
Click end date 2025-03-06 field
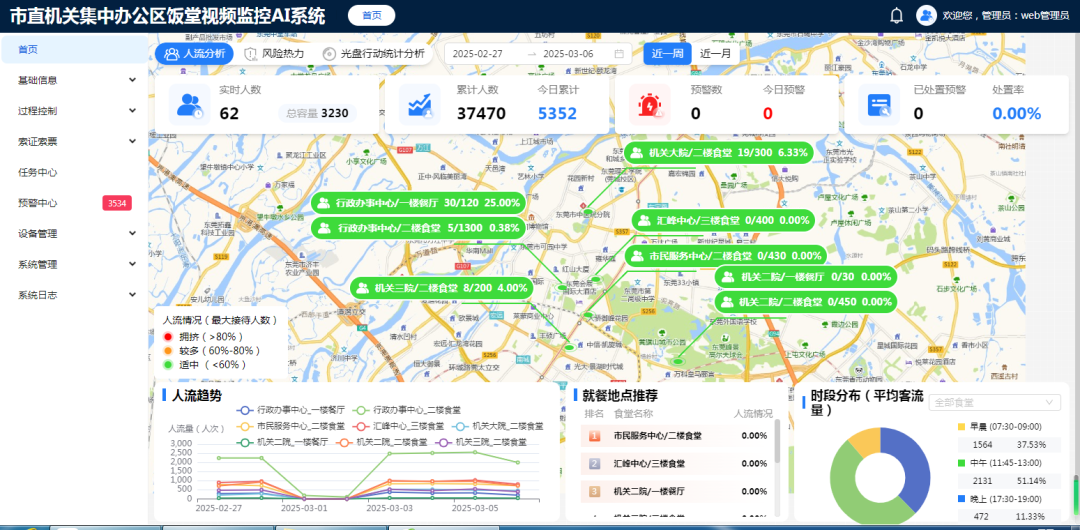[x=568, y=54]
